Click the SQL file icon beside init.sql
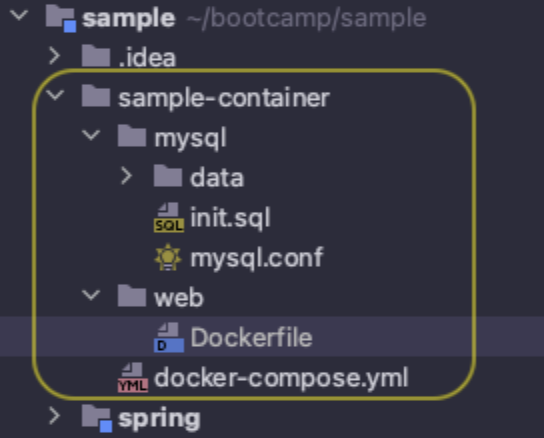This screenshot has width=544, height=438. click(169, 218)
